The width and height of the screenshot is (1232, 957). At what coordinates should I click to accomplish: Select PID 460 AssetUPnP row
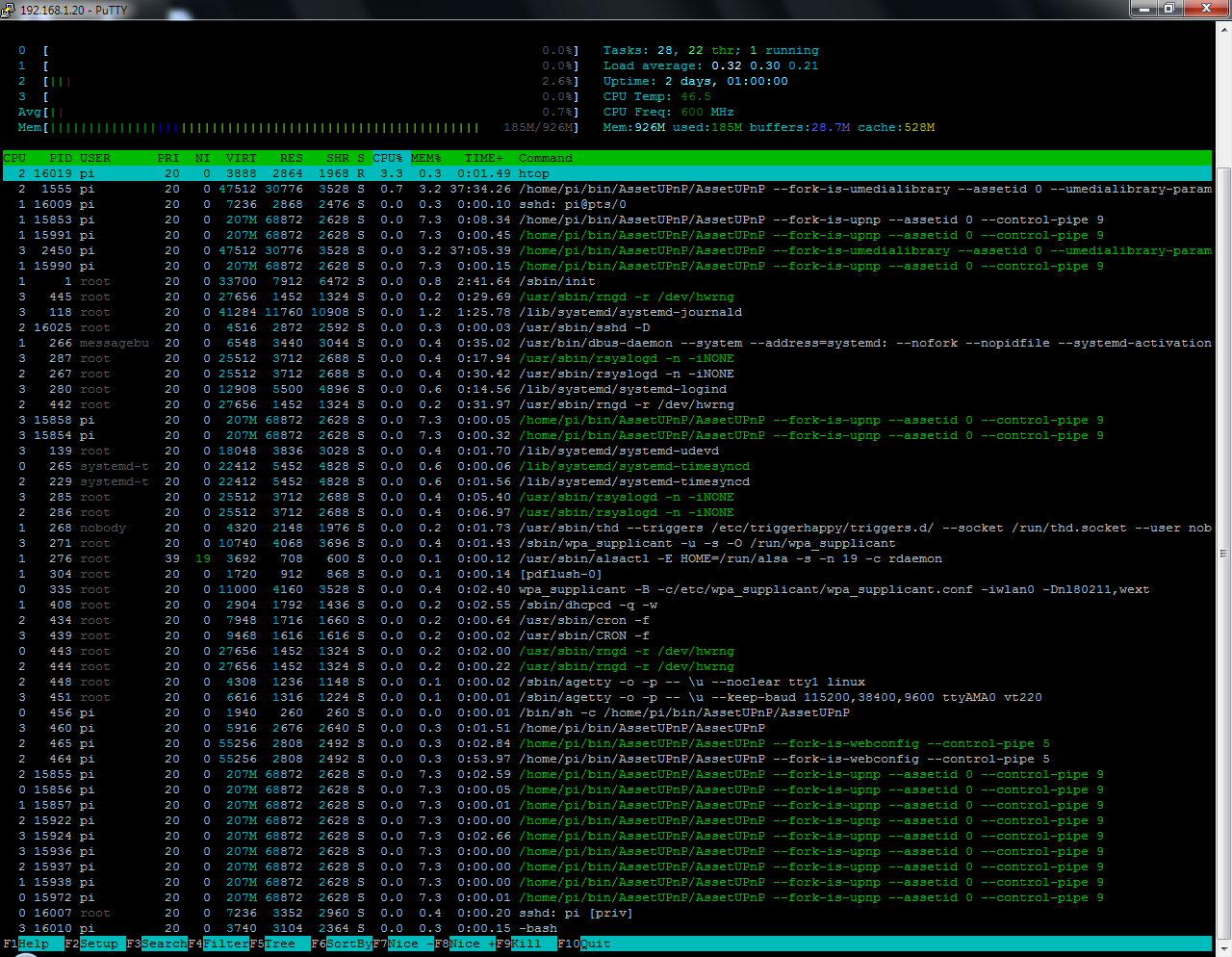[607, 728]
